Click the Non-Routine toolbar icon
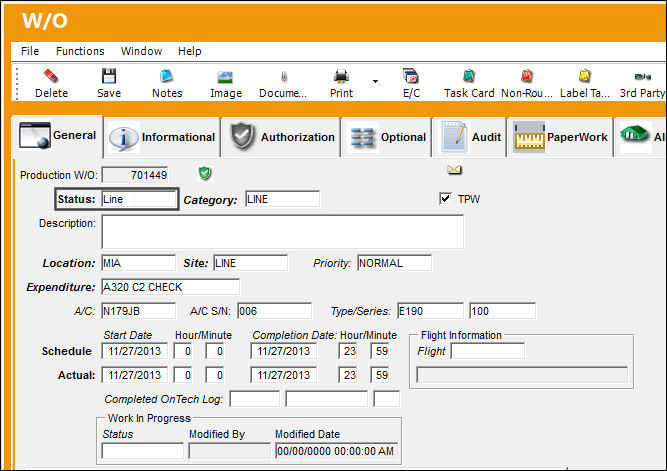This screenshot has height=471, width=667. point(527,76)
